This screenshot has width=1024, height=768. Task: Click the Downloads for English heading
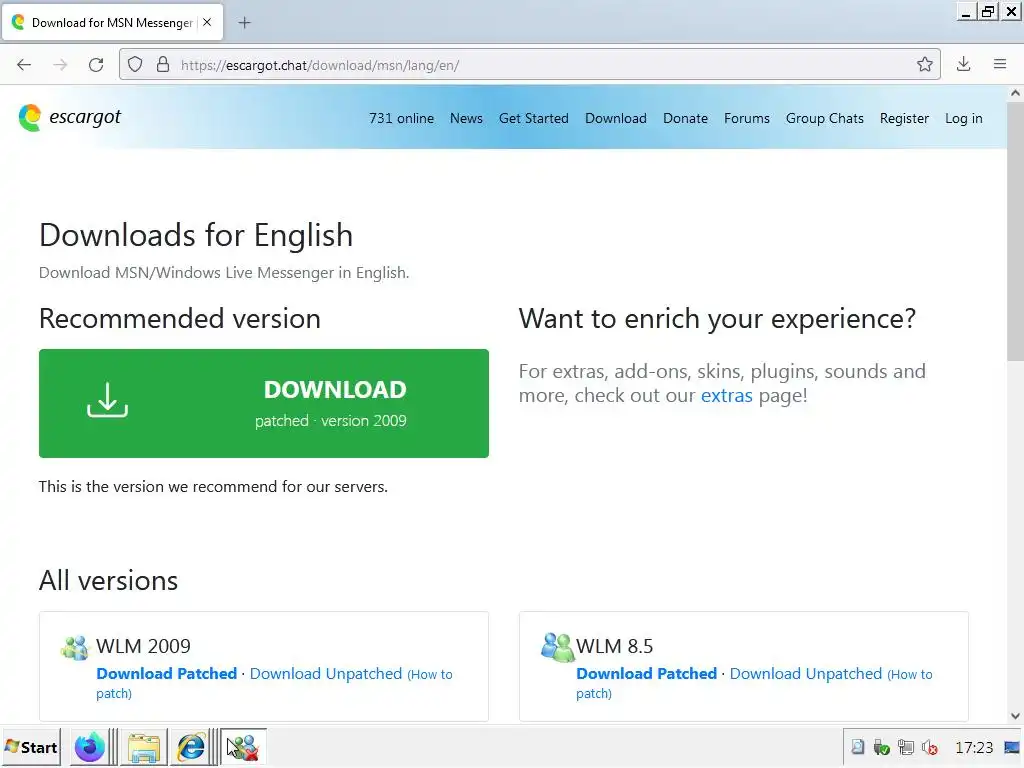click(196, 235)
